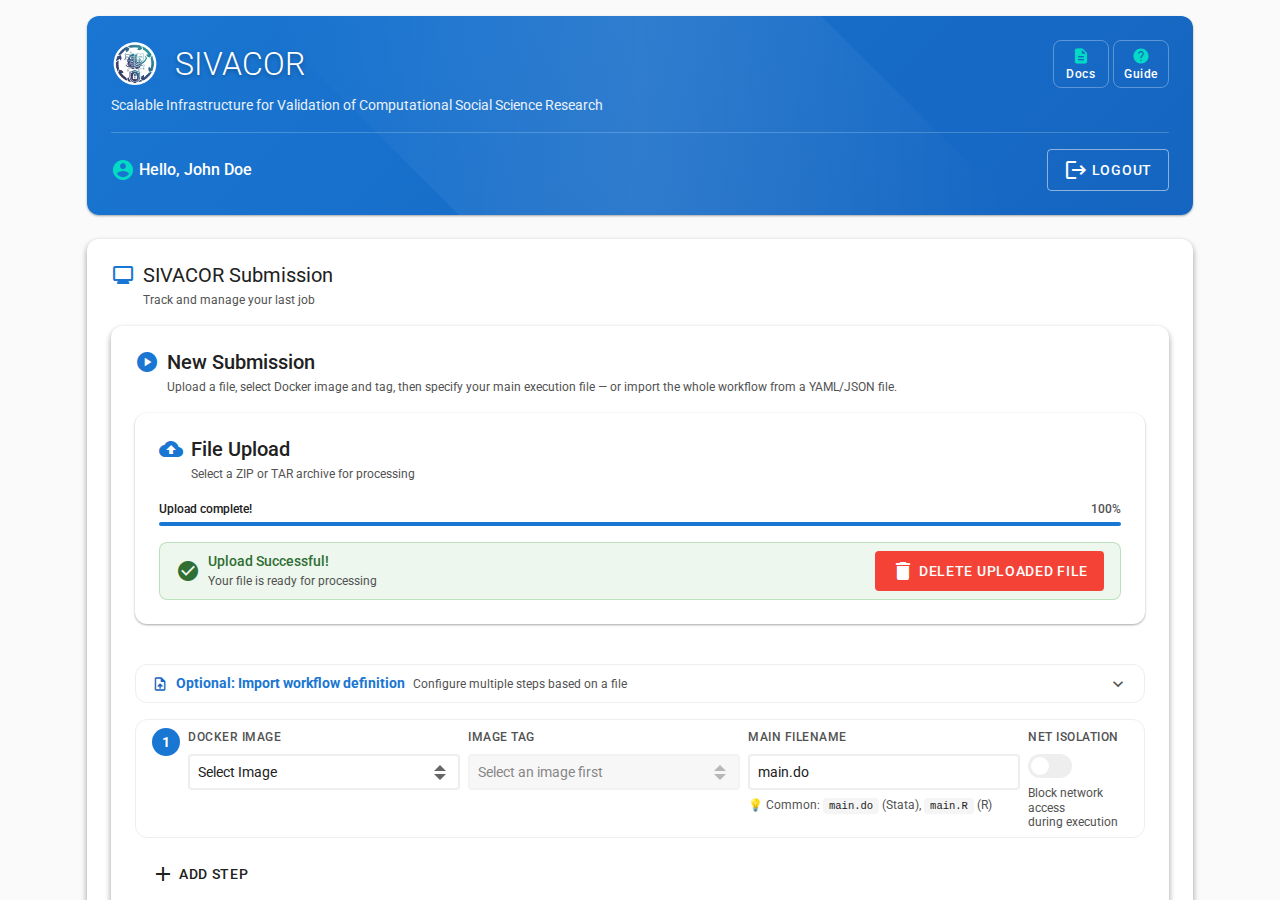Click the import workflow file icon
The height and width of the screenshot is (900, 1280).
click(x=160, y=684)
